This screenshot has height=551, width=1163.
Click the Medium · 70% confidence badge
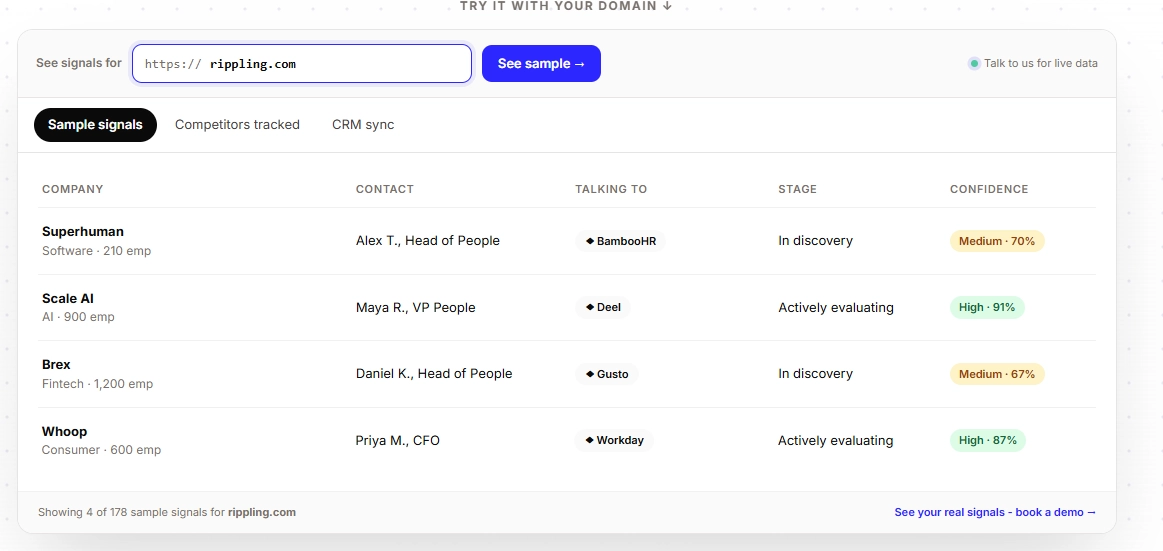tap(997, 241)
